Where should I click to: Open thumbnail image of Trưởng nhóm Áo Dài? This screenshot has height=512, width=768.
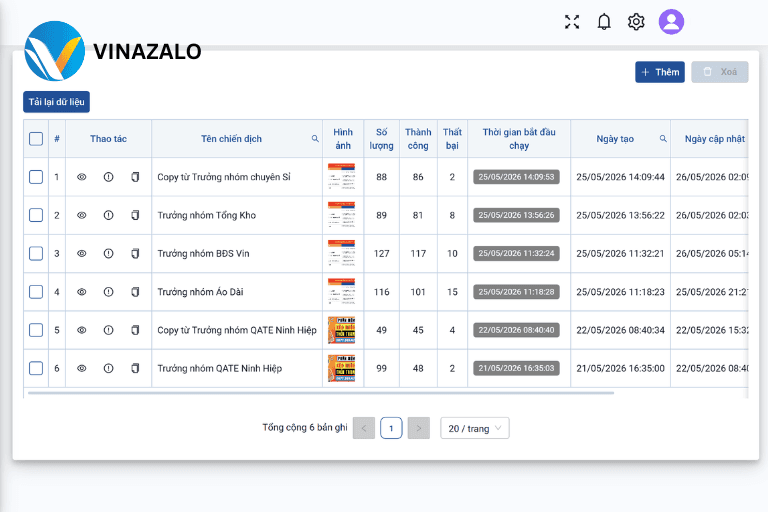[x=341, y=292]
